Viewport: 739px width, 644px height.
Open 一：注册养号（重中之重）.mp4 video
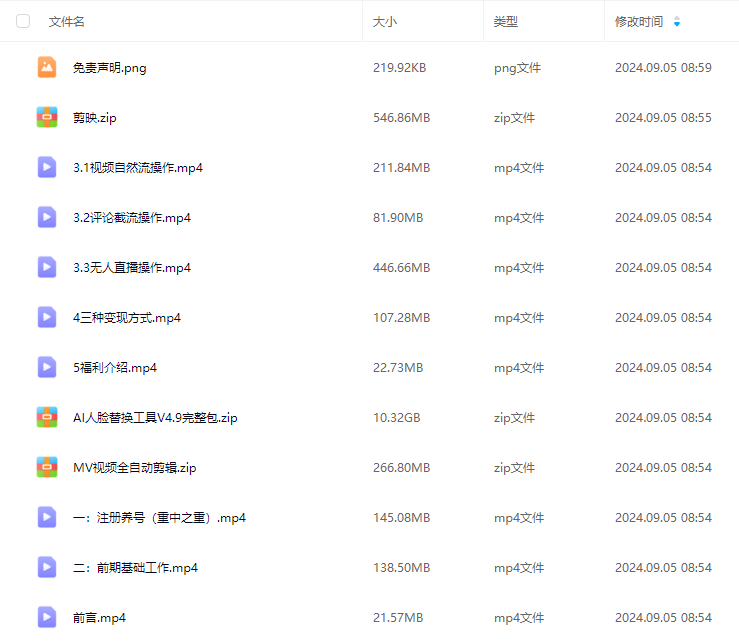tap(159, 517)
